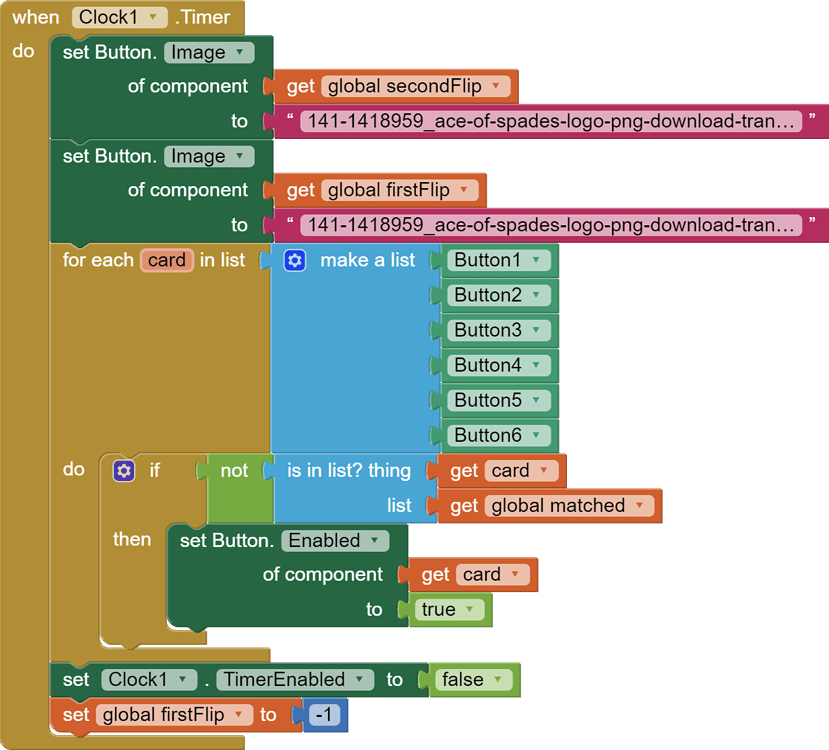Open the Button2 dropdown in the list
Viewport: 829px width, 750px height.
click(535, 295)
